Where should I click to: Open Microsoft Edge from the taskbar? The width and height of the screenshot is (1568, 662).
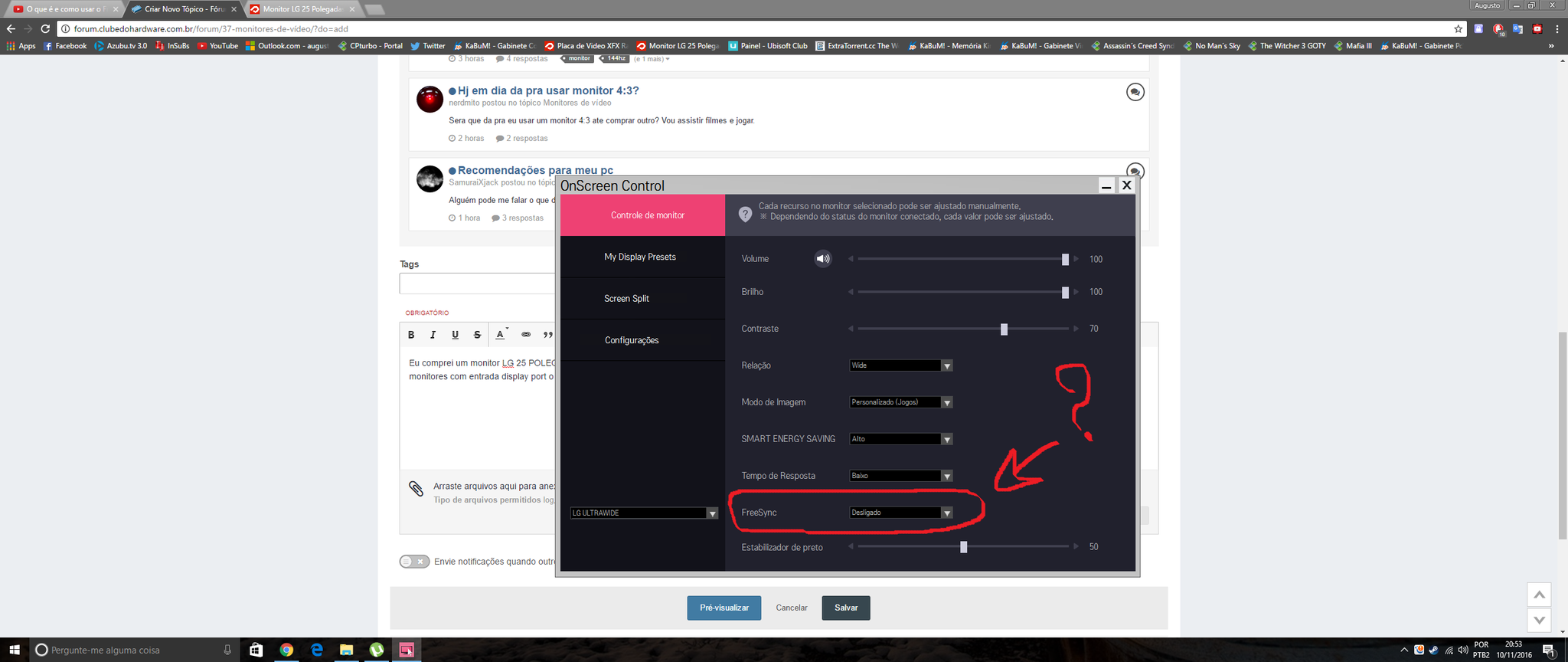(x=316, y=650)
